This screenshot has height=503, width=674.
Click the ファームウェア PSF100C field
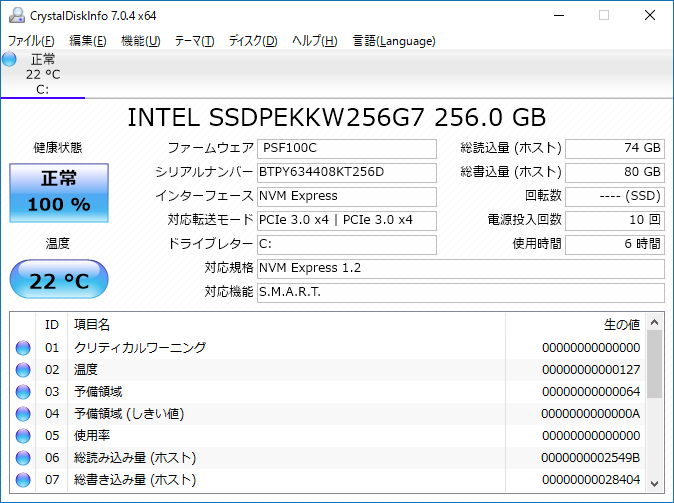[x=346, y=148]
